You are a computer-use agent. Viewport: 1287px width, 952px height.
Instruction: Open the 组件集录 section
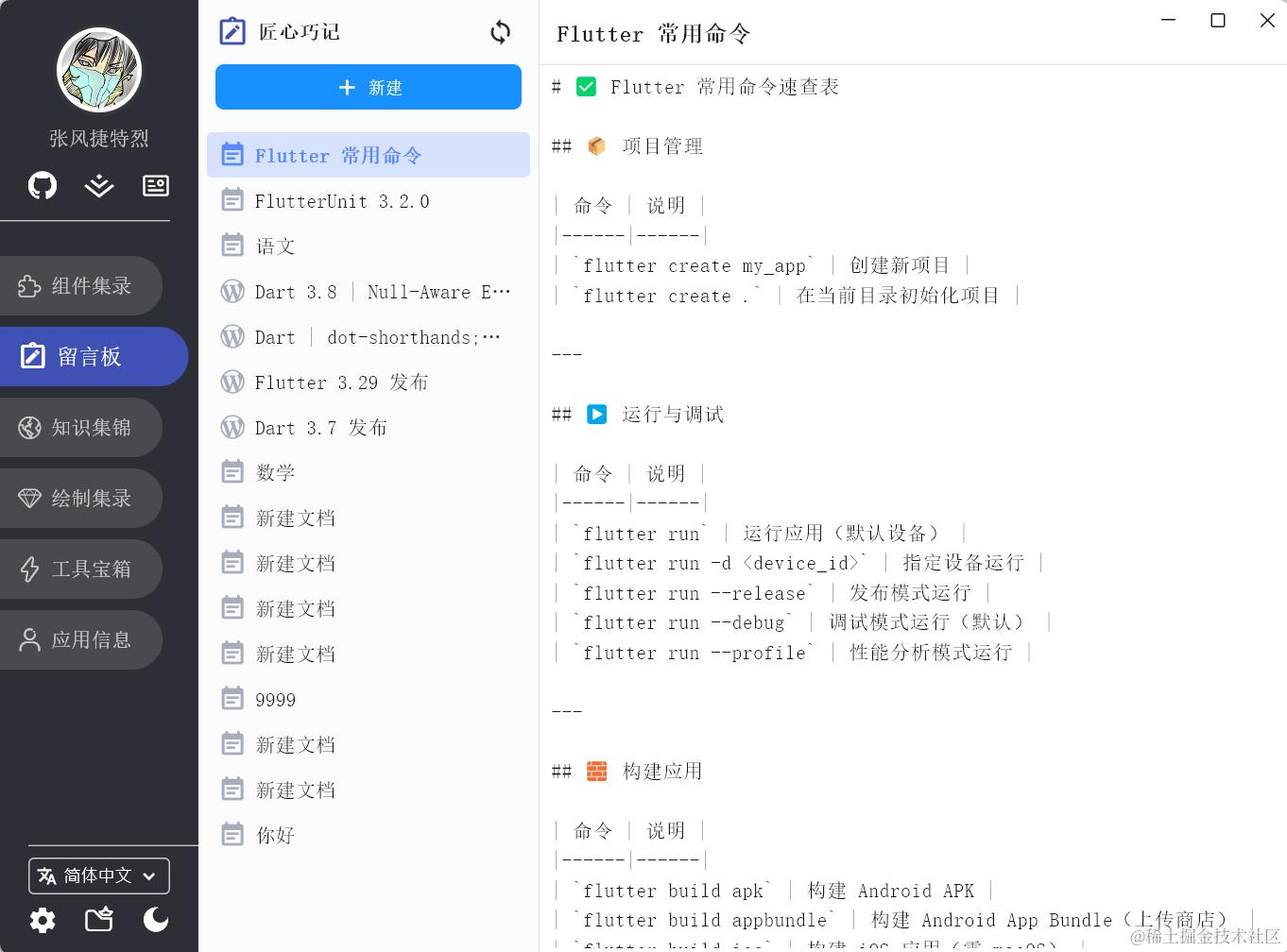[x=81, y=285]
